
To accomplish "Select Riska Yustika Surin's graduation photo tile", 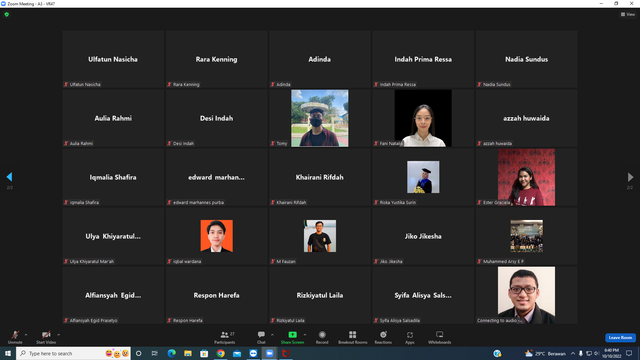I will [x=423, y=177].
